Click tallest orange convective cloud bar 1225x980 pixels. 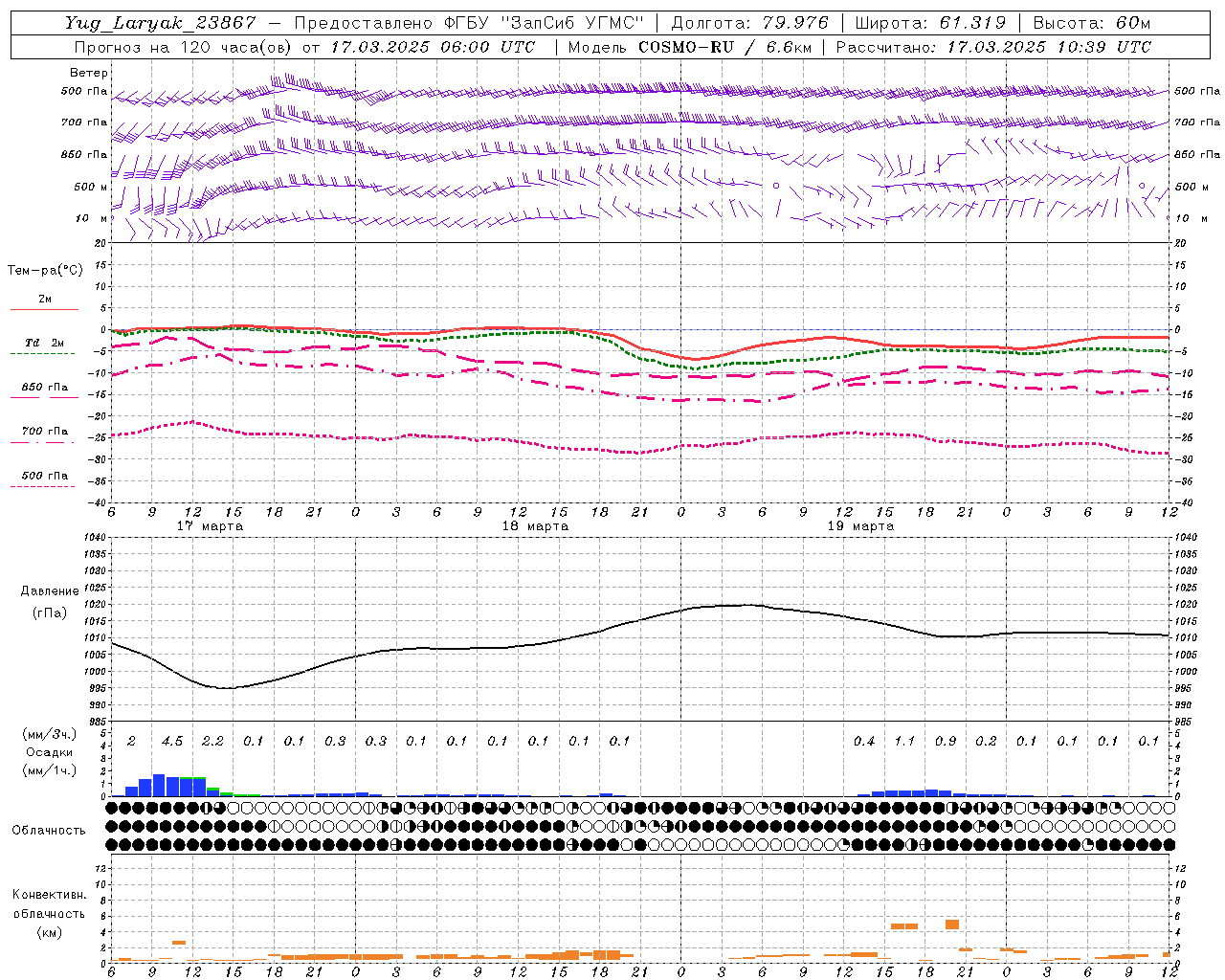(x=952, y=924)
